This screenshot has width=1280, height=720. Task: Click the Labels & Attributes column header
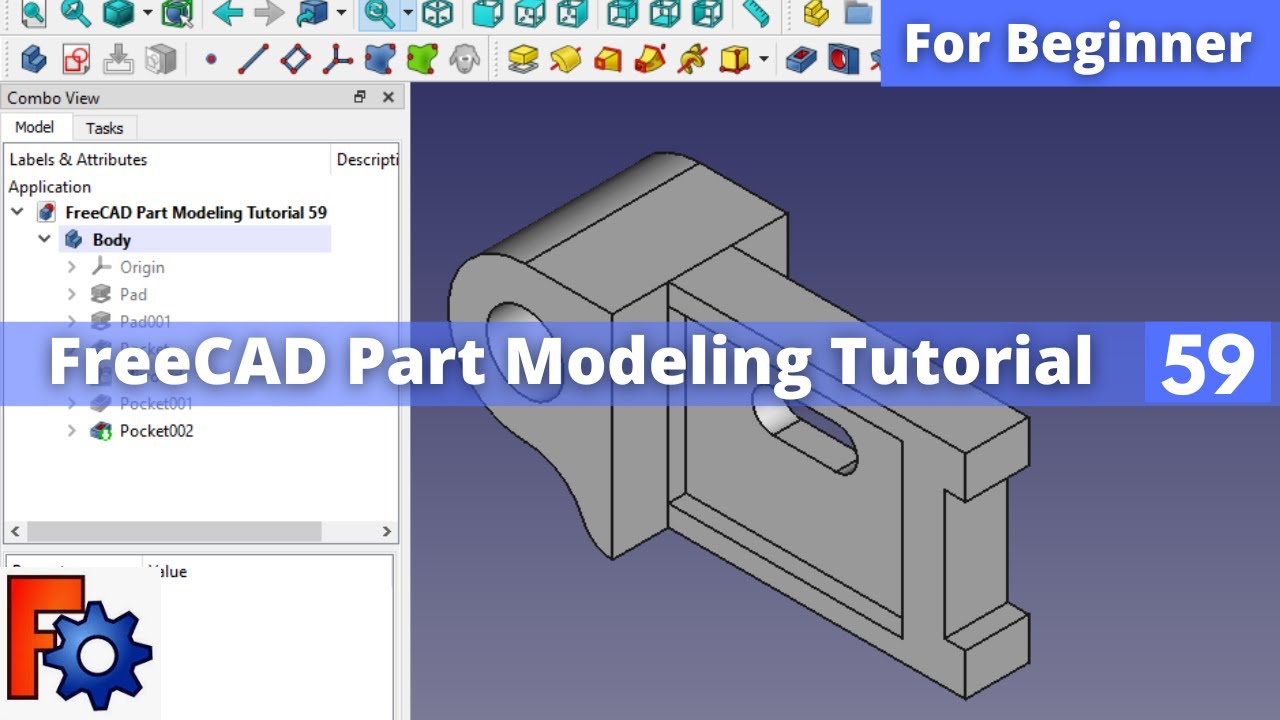78,159
